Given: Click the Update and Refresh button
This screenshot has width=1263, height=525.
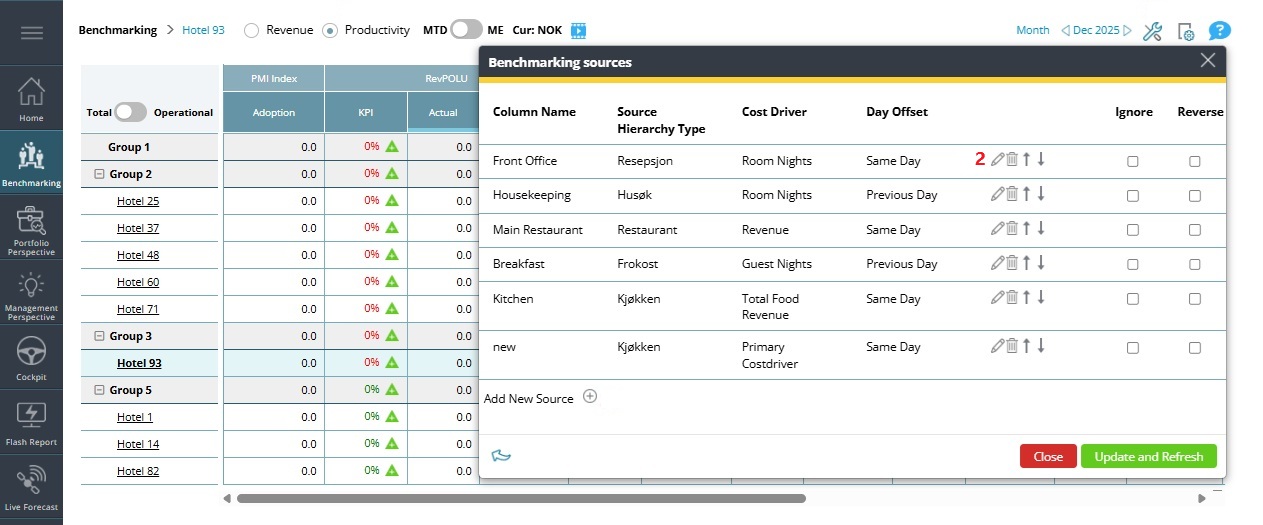Looking at the screenshot, I should (x=1148, y=456).
